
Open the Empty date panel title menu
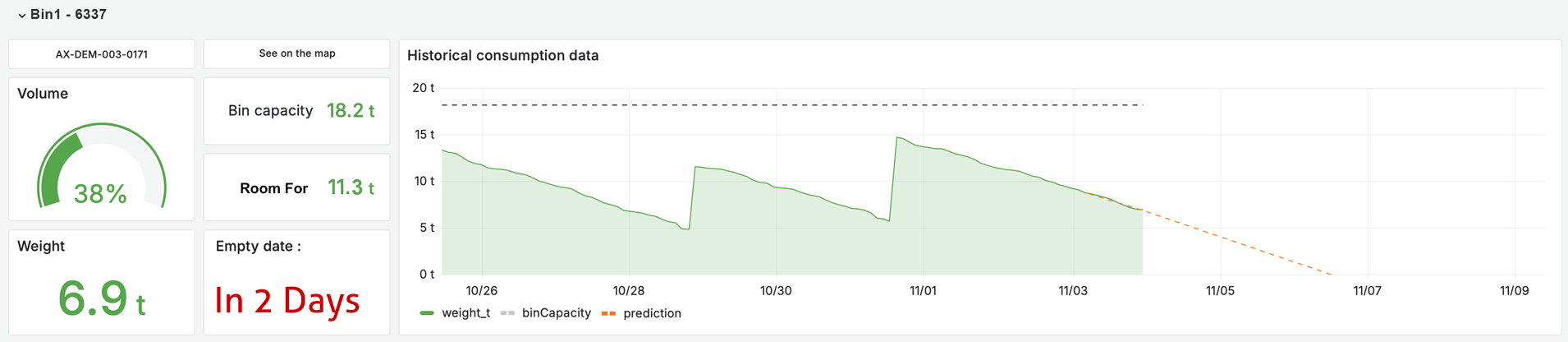[258, 246]
